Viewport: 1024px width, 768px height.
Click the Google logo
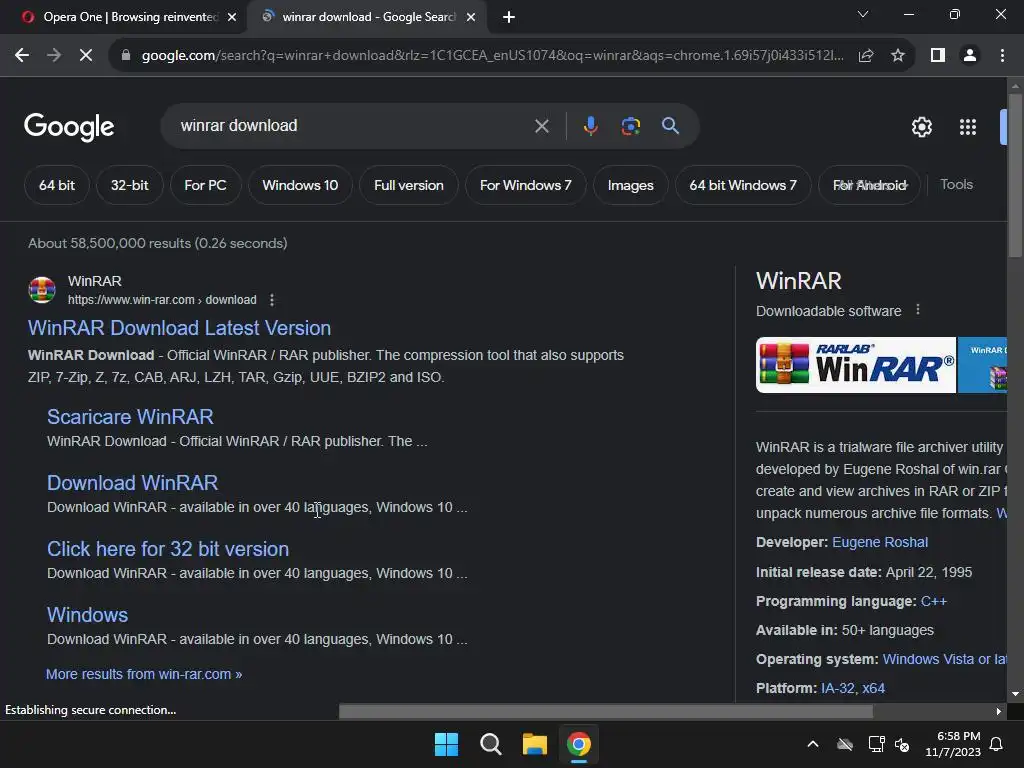69,127
